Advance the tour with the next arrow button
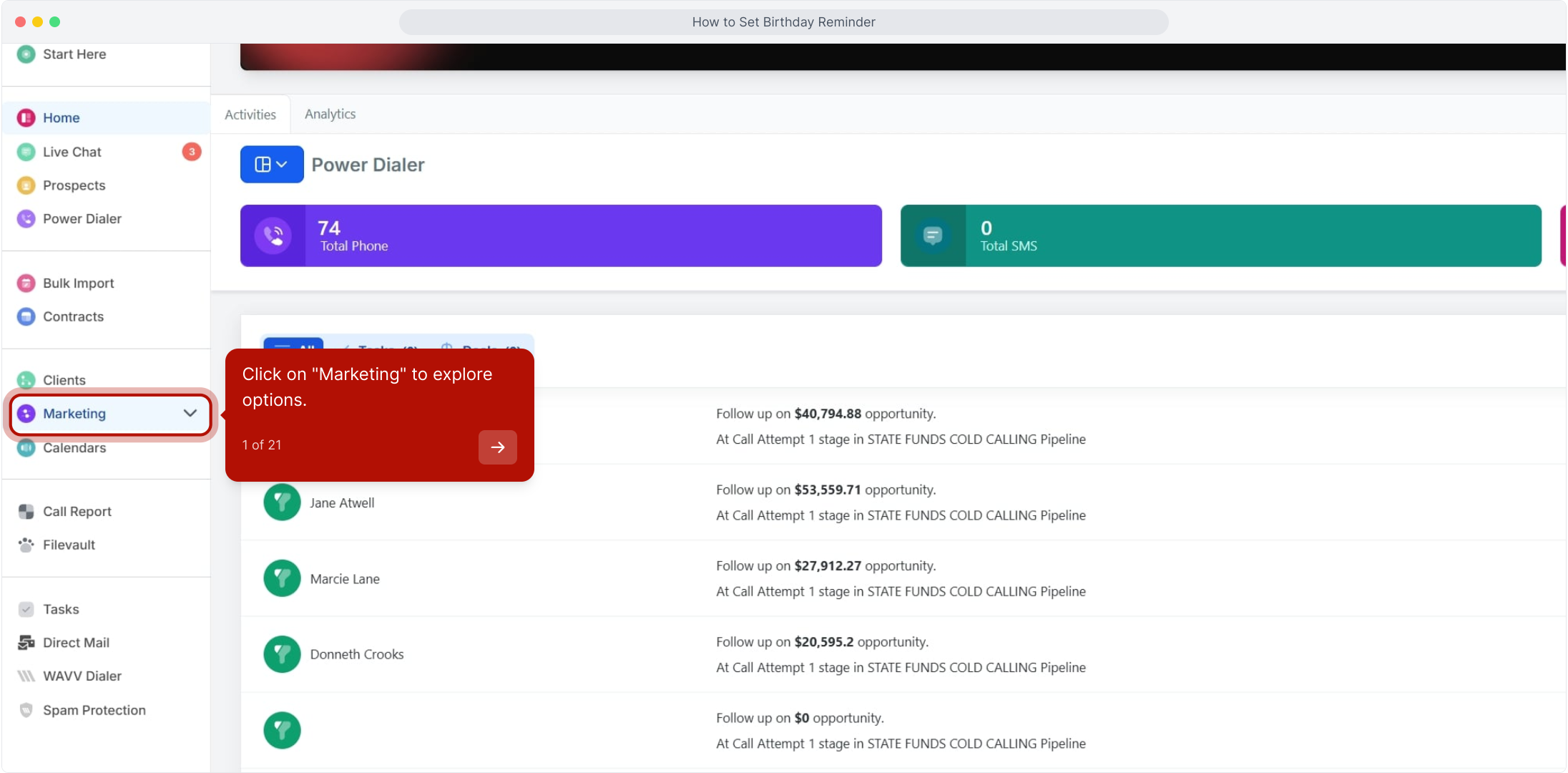The image size is (1568, 773). point(497,447)
